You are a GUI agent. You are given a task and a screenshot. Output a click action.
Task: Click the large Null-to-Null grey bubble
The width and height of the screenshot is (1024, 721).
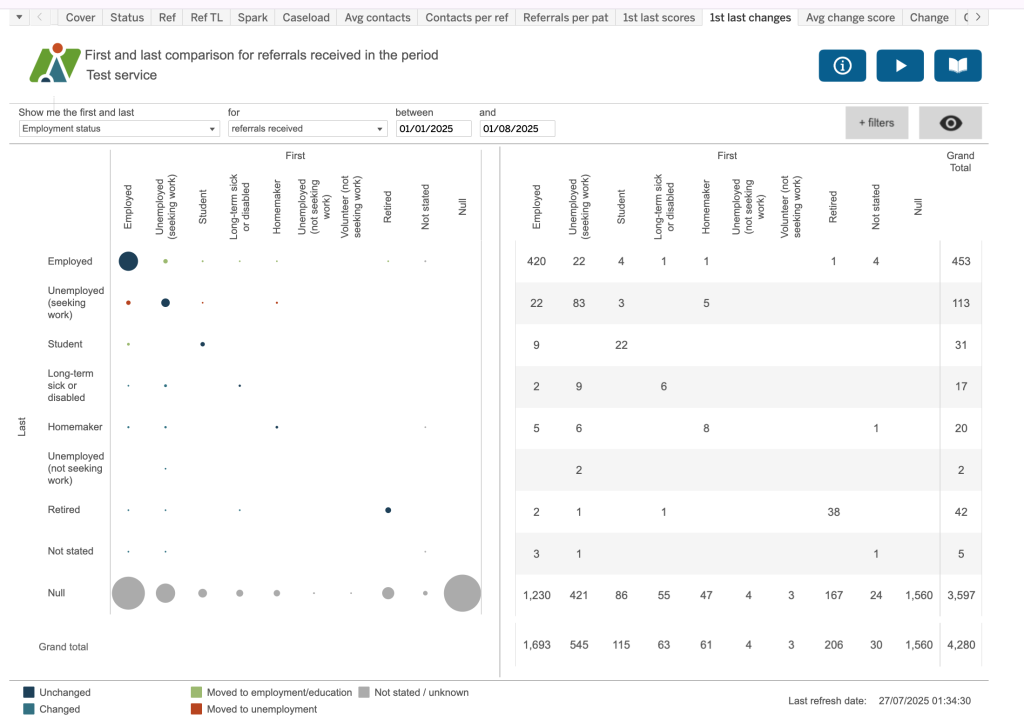point(462,593)
